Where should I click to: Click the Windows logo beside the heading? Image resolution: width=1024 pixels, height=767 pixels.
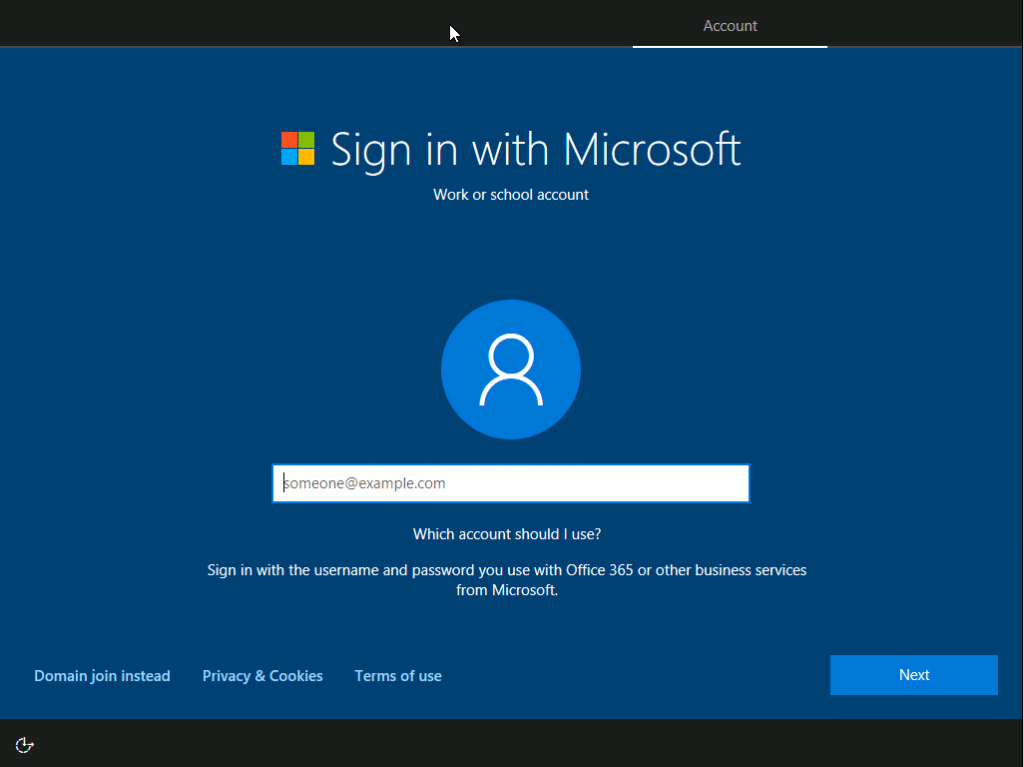[297, 148]
